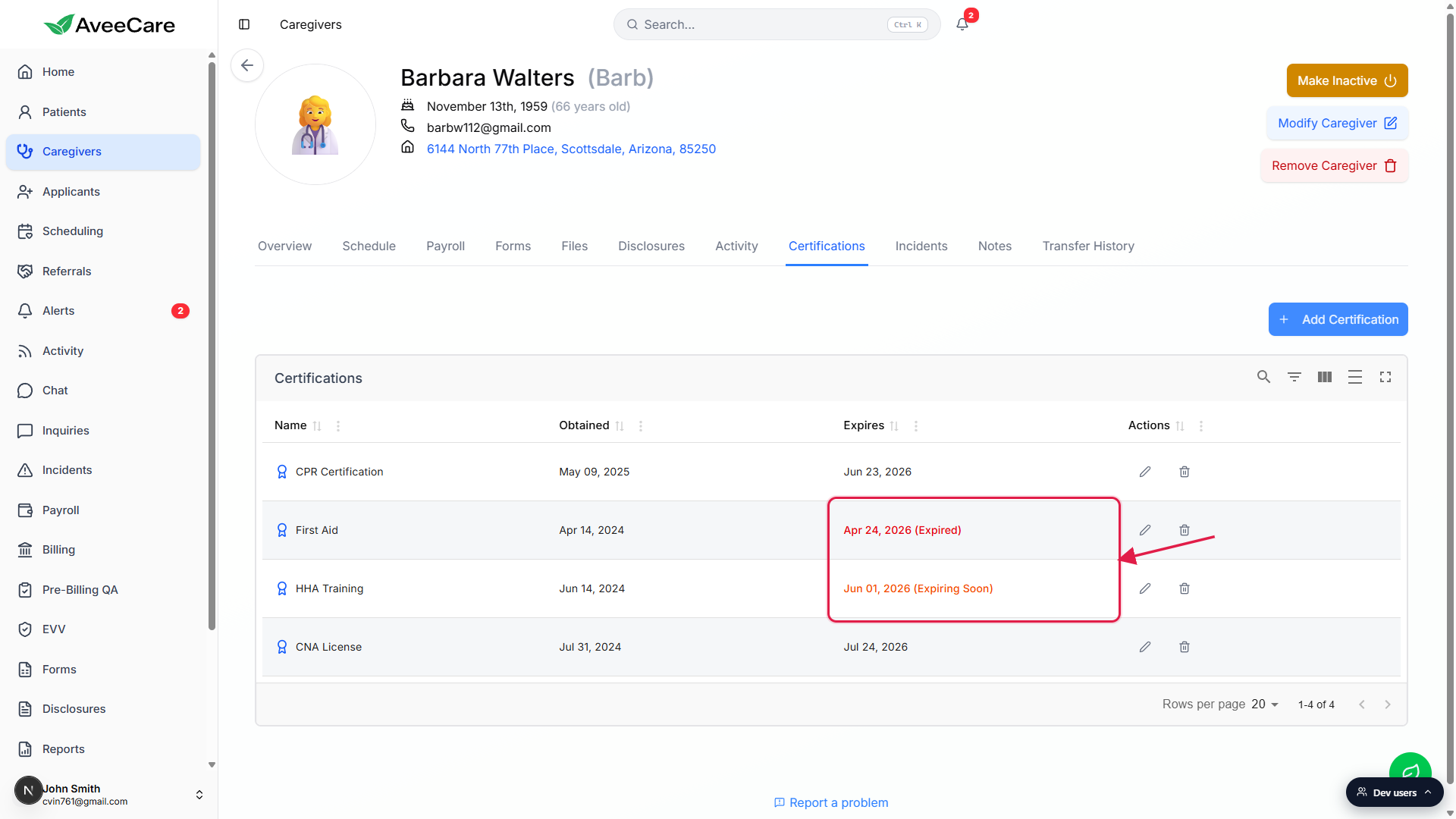Click Report a problem link

coord(830,802)
